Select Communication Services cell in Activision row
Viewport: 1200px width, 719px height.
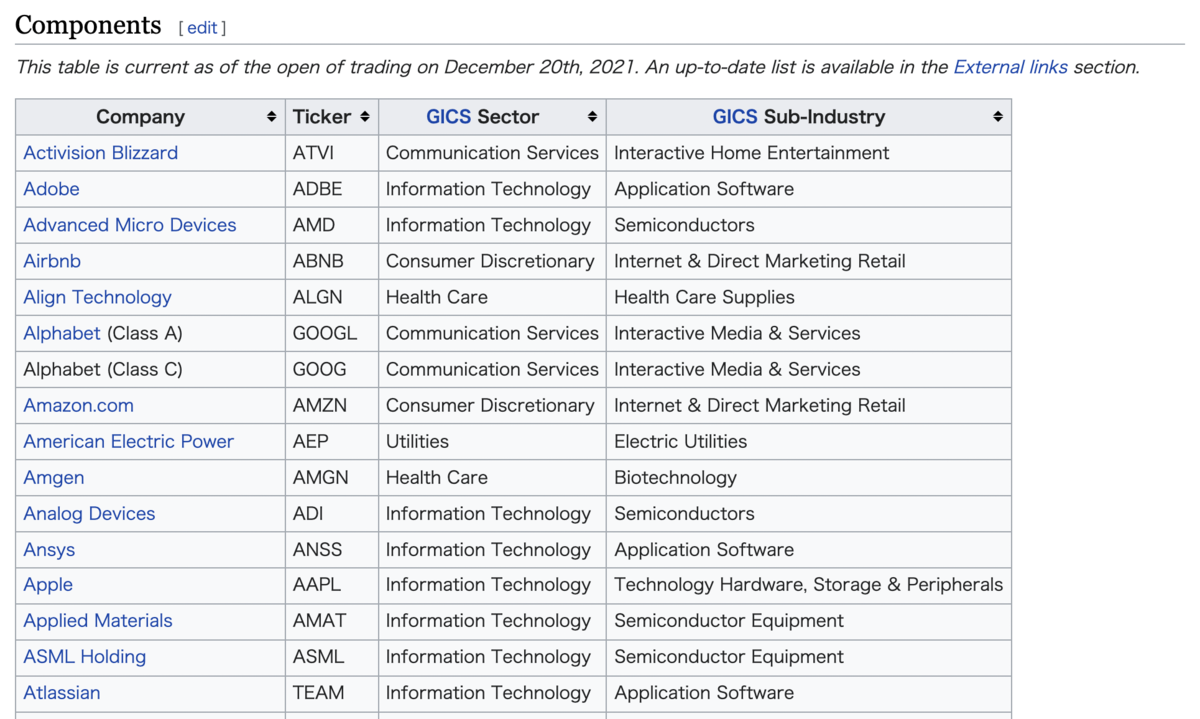(492, 153)
